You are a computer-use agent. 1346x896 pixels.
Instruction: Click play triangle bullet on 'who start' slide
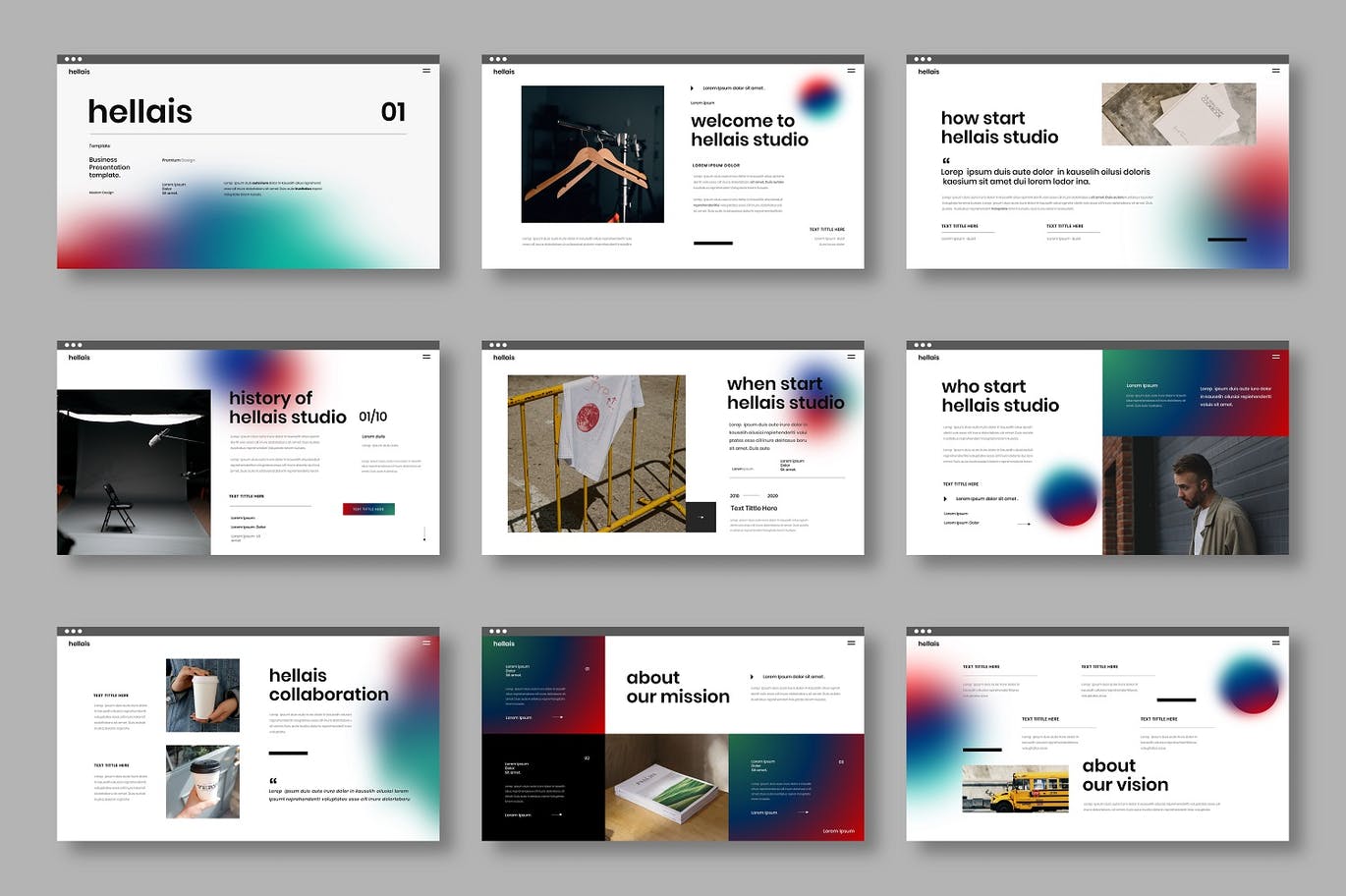click(x=945, y=499)
